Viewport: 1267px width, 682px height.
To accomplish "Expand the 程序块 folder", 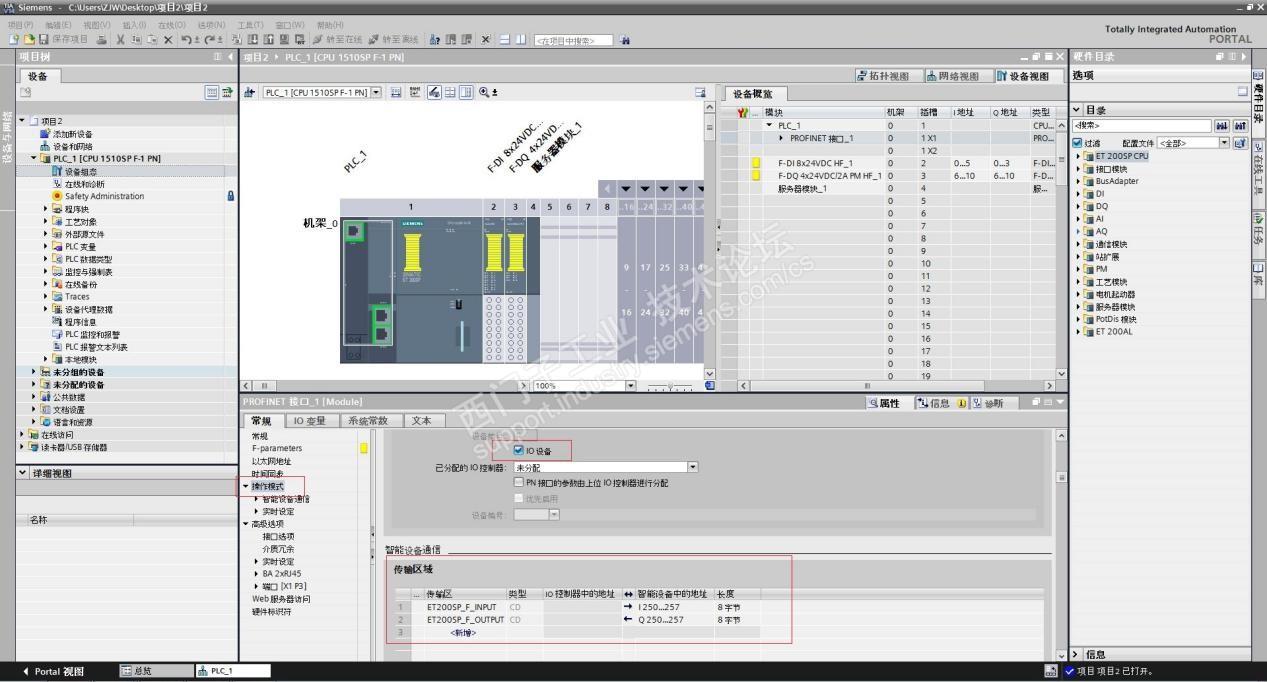I will (x=46, y=209).
